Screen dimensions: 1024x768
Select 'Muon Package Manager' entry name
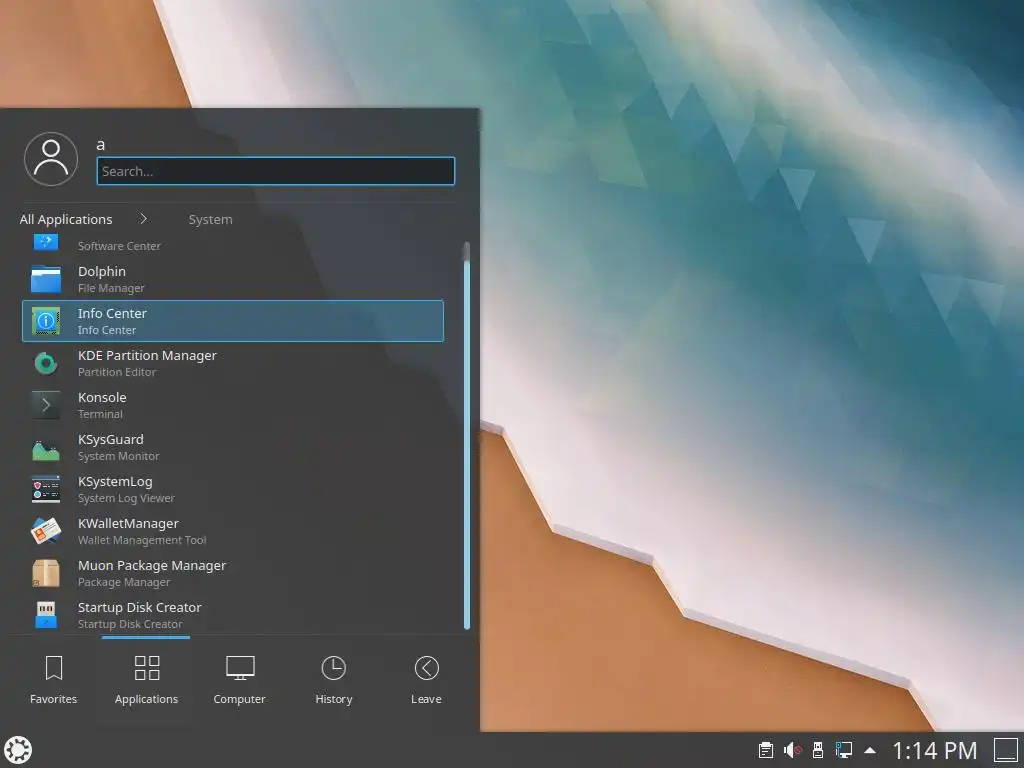[x=152, y=566]
